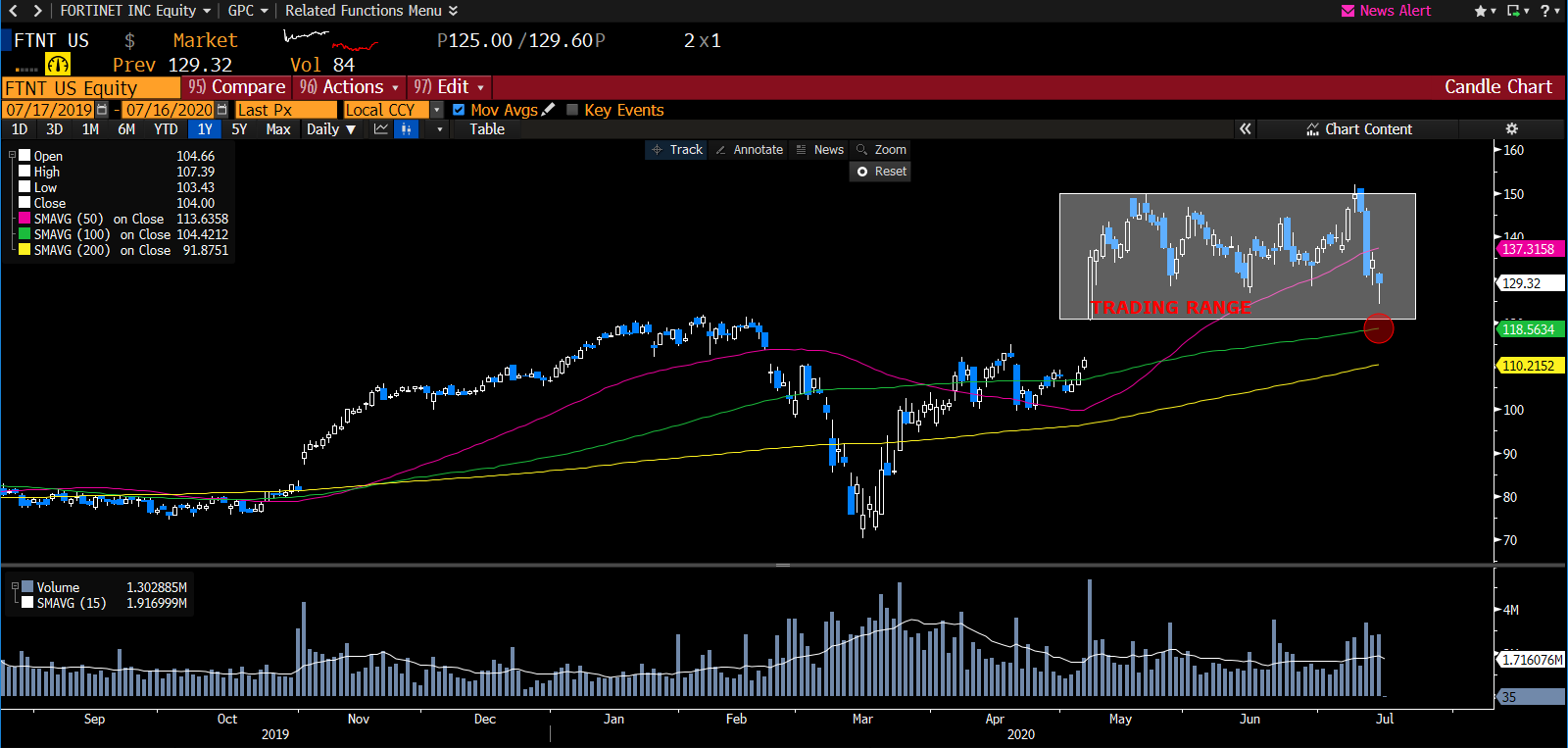This screenshot has height=748, width=1568.
Task: Open the start date calendar picker
Action: click(102, 110)
